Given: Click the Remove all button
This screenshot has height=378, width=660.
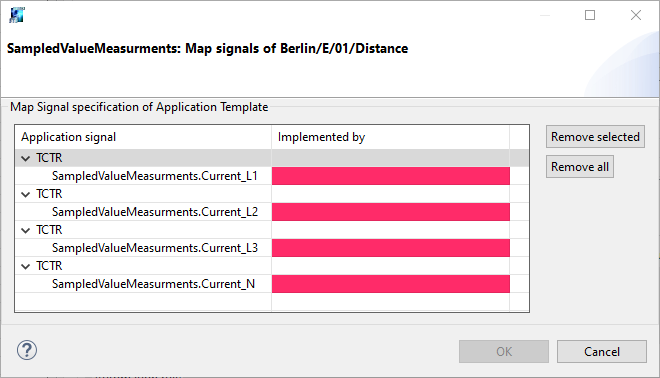Looking at the screenshot, I should (x=580, y=167).
